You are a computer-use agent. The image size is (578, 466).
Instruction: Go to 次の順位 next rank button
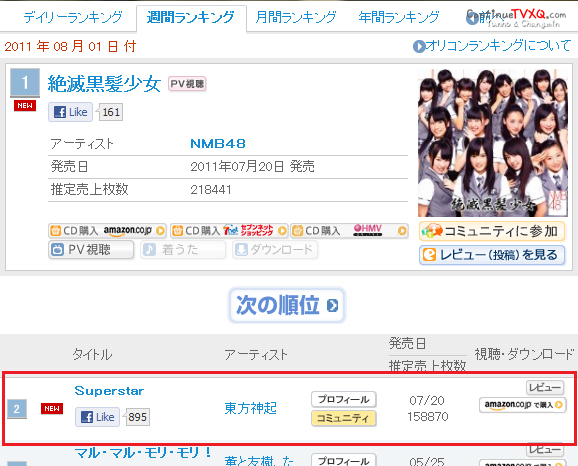pos(287,305)
